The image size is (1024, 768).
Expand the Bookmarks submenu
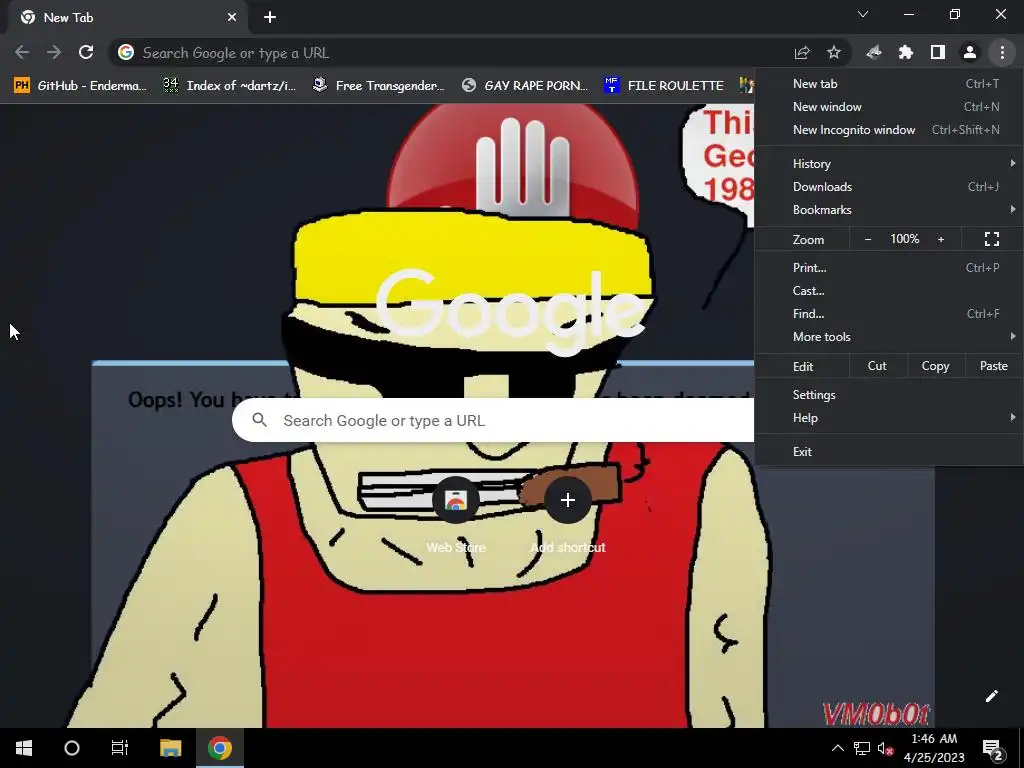889,210
